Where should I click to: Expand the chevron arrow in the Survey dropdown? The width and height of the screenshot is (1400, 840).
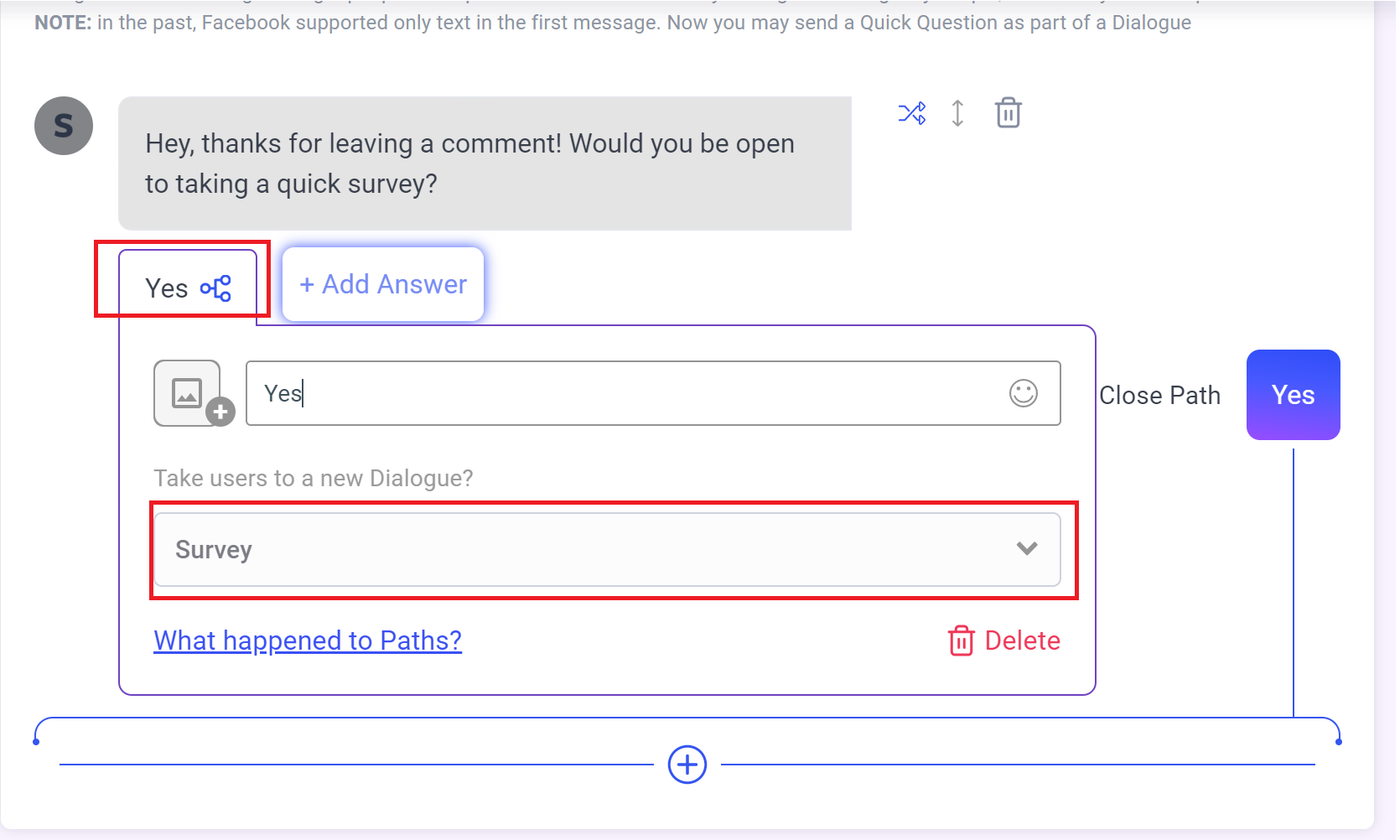pos(1027,548)
